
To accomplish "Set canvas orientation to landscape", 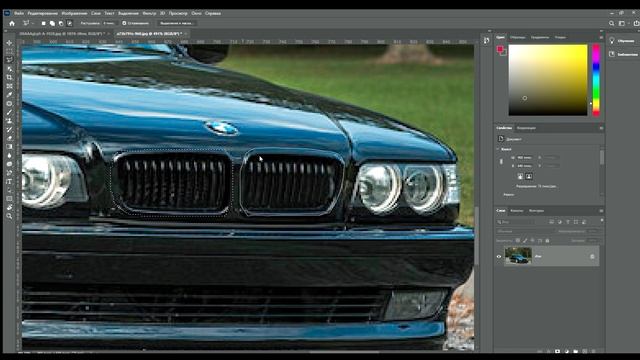I will [529, 176].
